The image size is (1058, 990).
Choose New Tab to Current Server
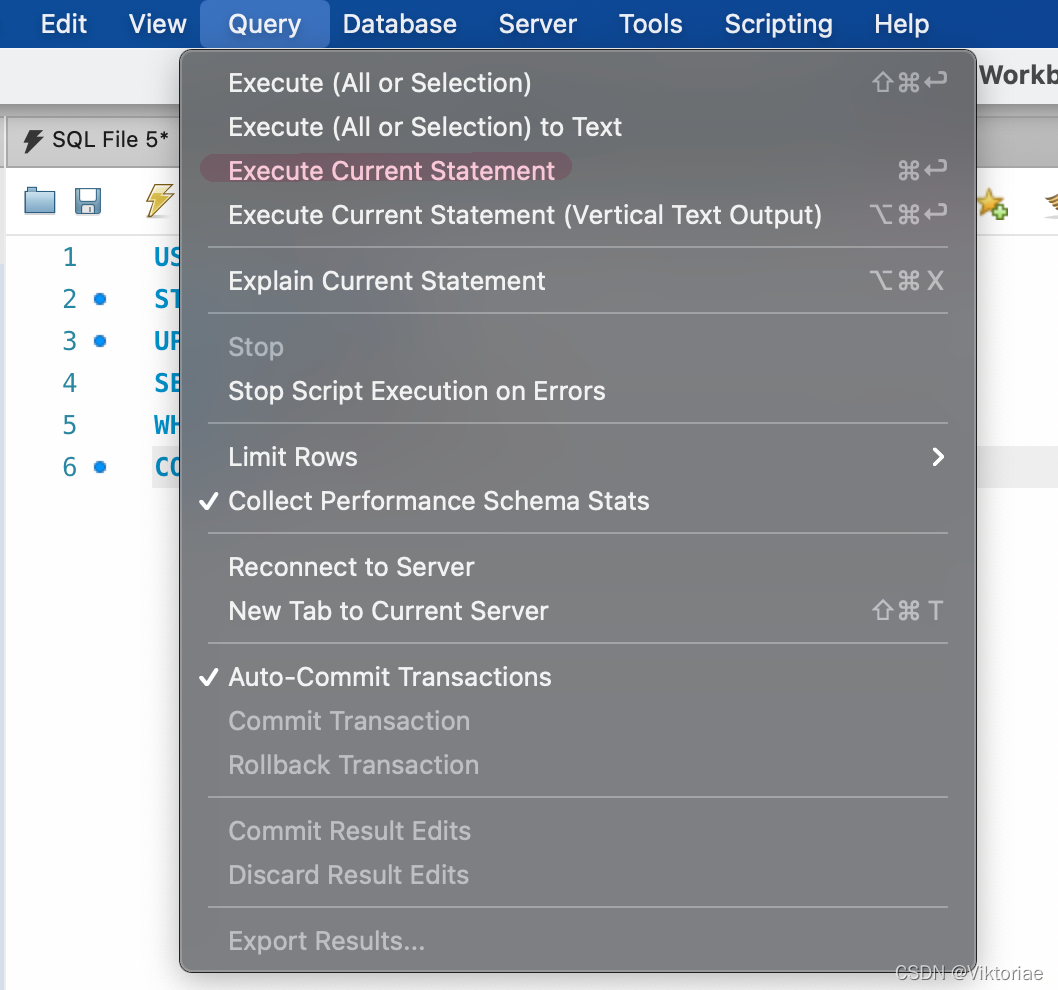coord(578,611)
